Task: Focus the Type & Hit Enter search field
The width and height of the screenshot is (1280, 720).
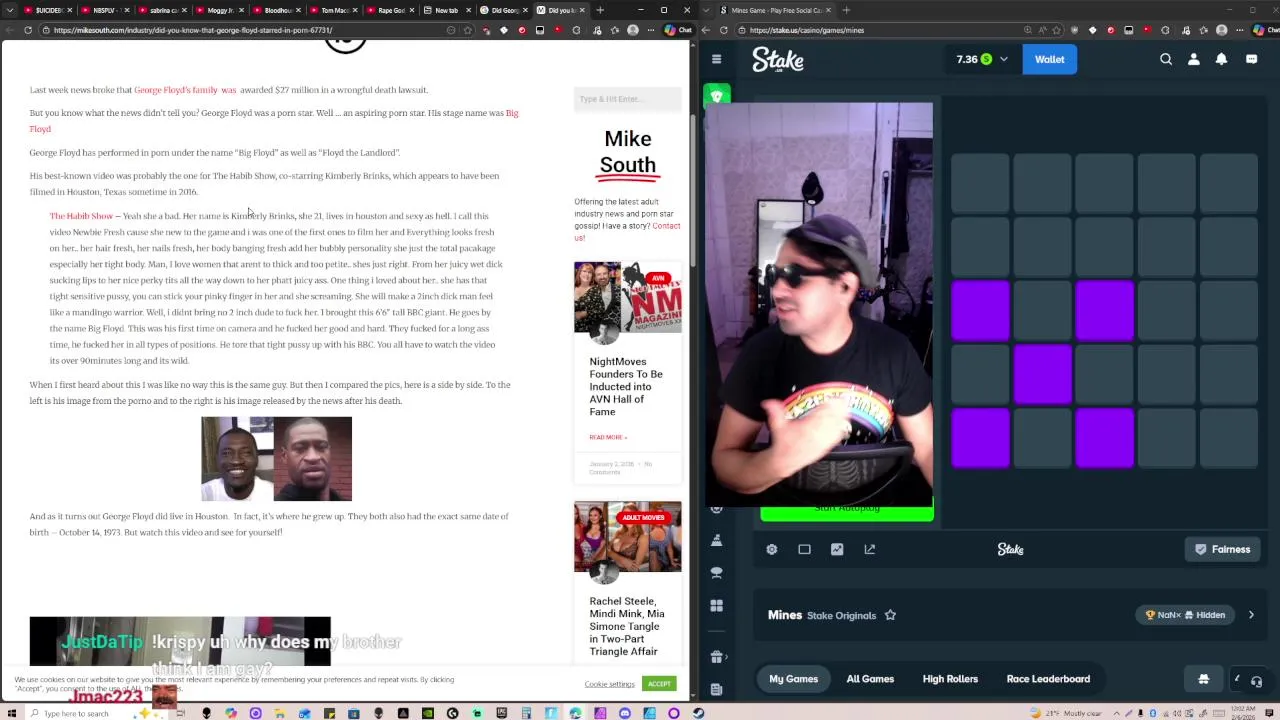Action: coord(627,99)
